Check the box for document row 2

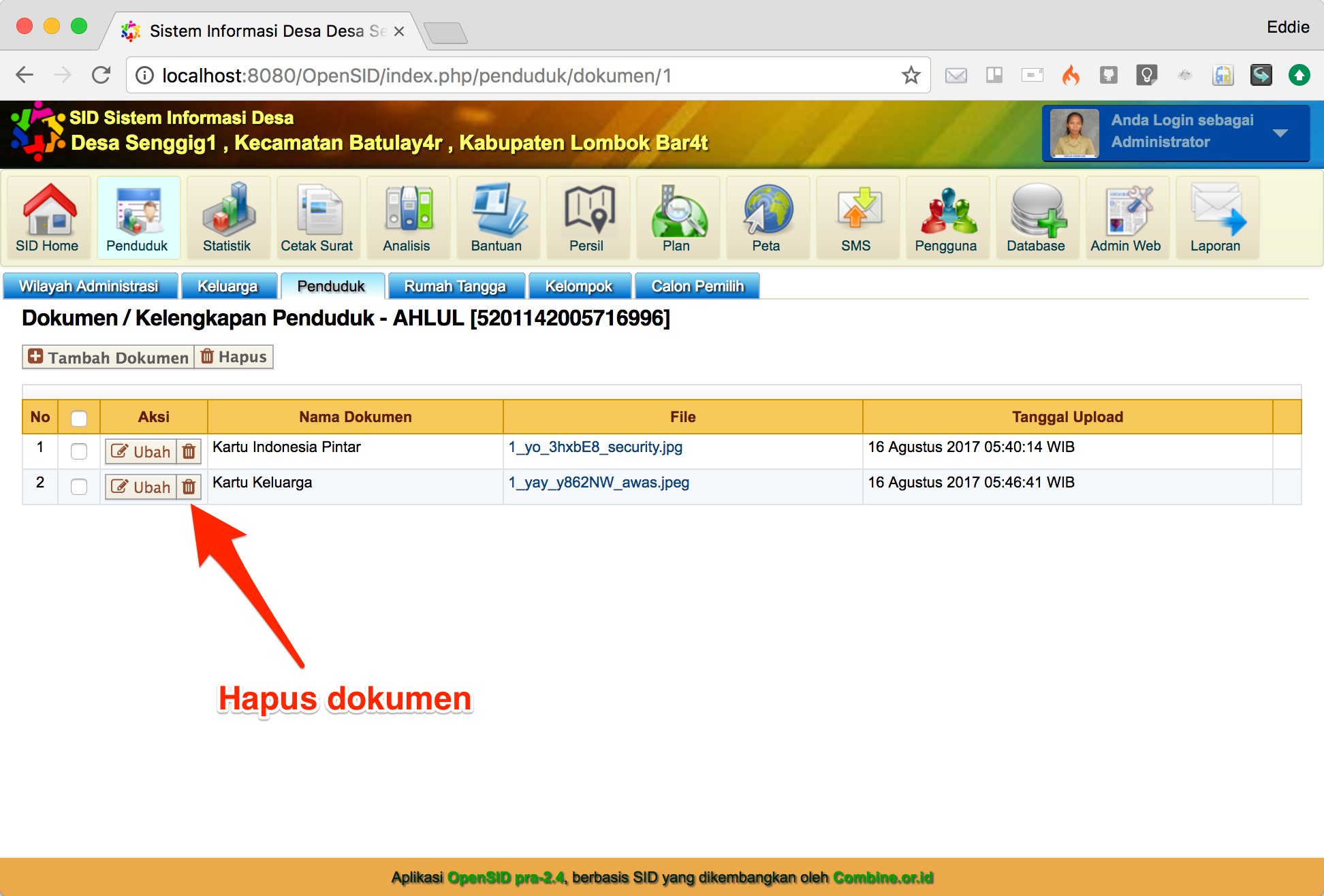pyautogui.click(x=79, y=487)
